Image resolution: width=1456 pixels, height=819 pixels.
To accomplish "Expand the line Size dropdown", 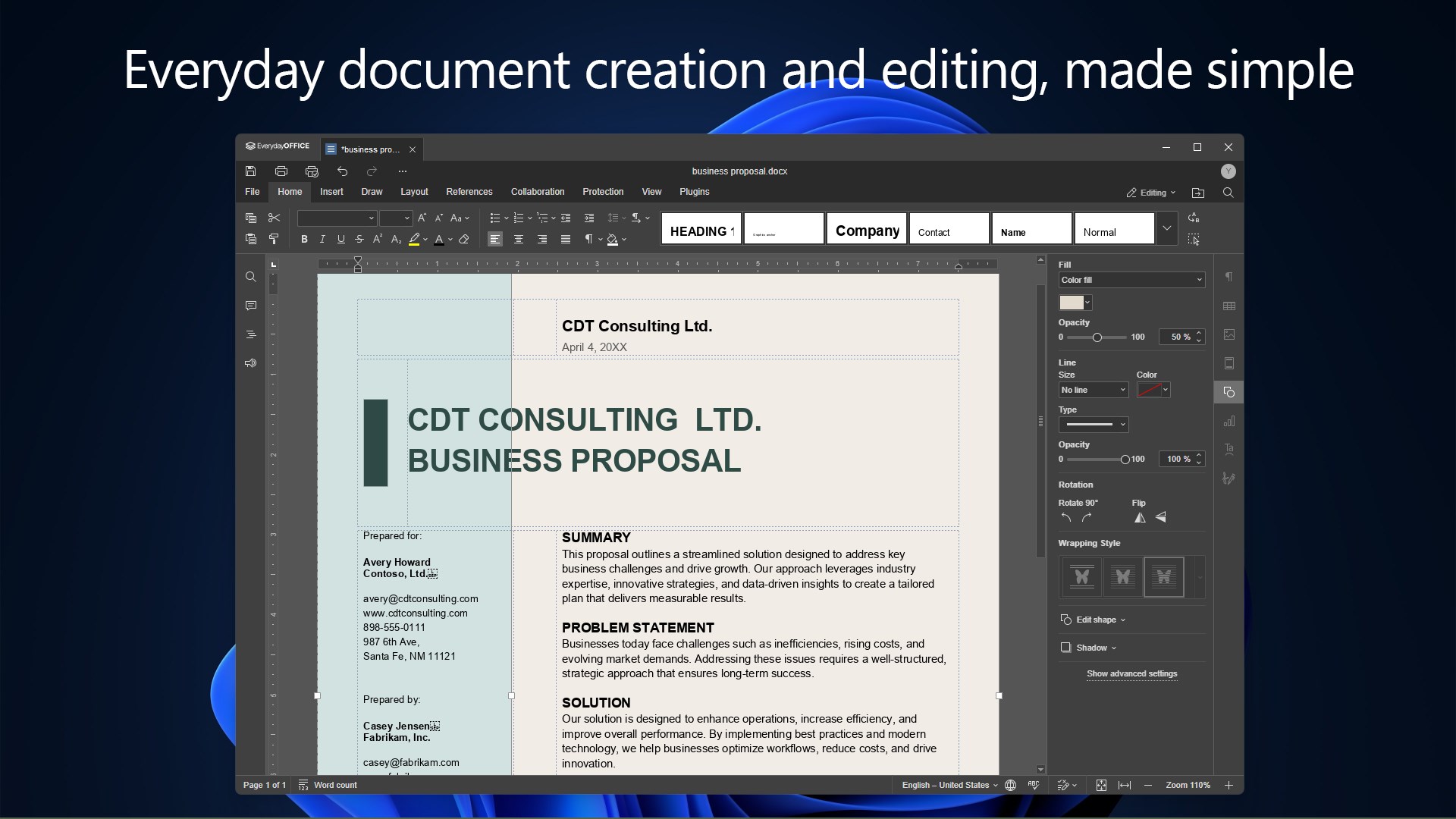I will point(1093,390).
